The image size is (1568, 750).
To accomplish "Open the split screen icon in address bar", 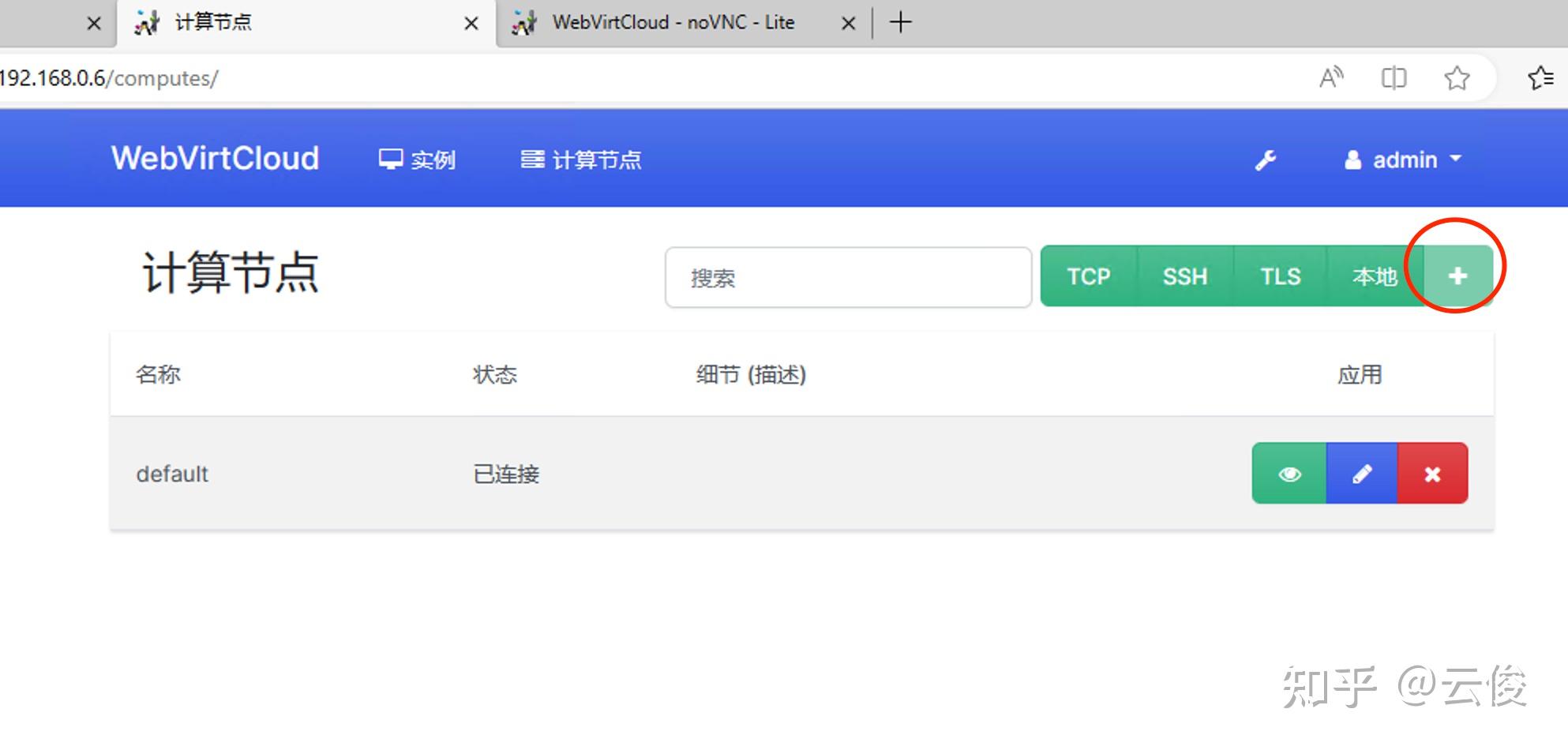I will point(1394,77).
